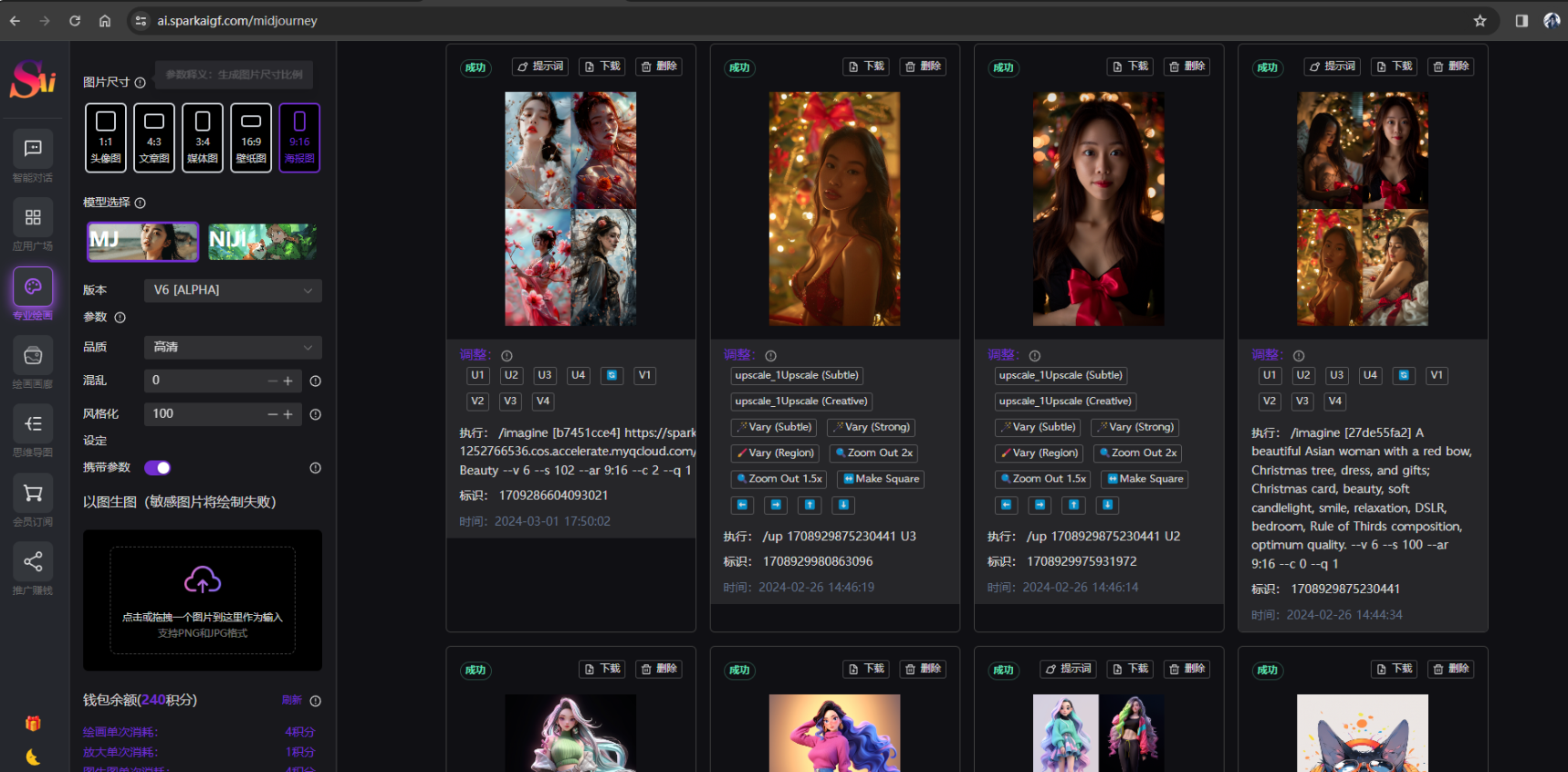Viewport: 1568px width, 772px height.
Task: Expand the 版本 V6 [ALPHA] dropdown
Action: [x=233, y=290]
